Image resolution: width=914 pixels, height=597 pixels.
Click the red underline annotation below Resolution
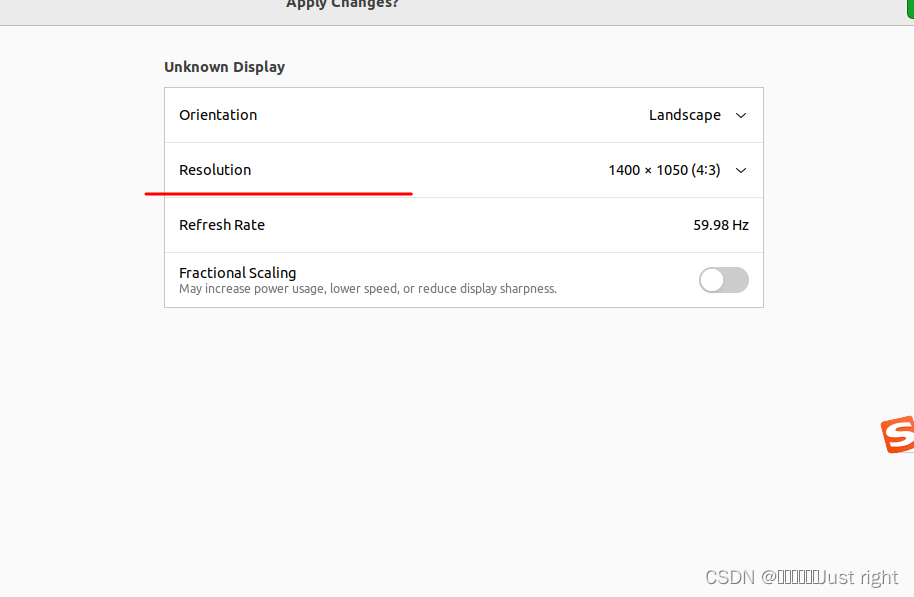280,192
